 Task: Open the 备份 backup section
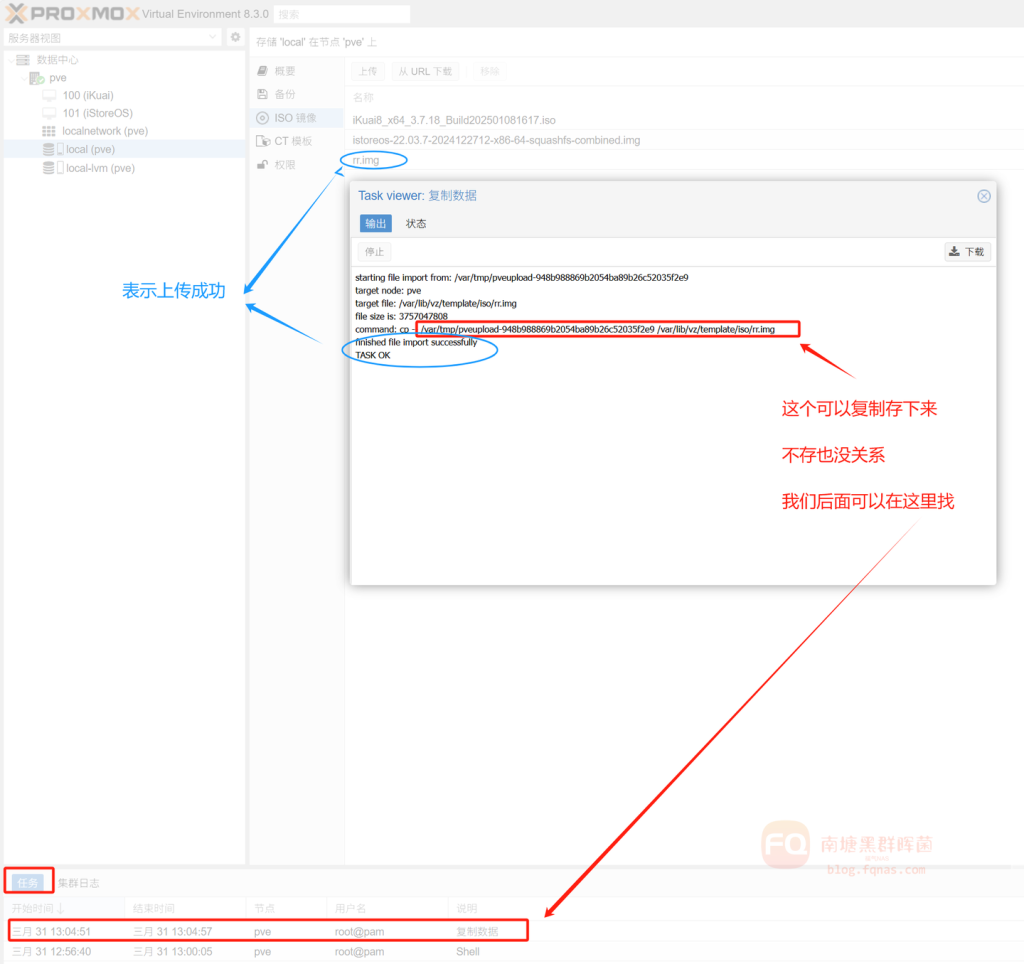pos(285,94)
